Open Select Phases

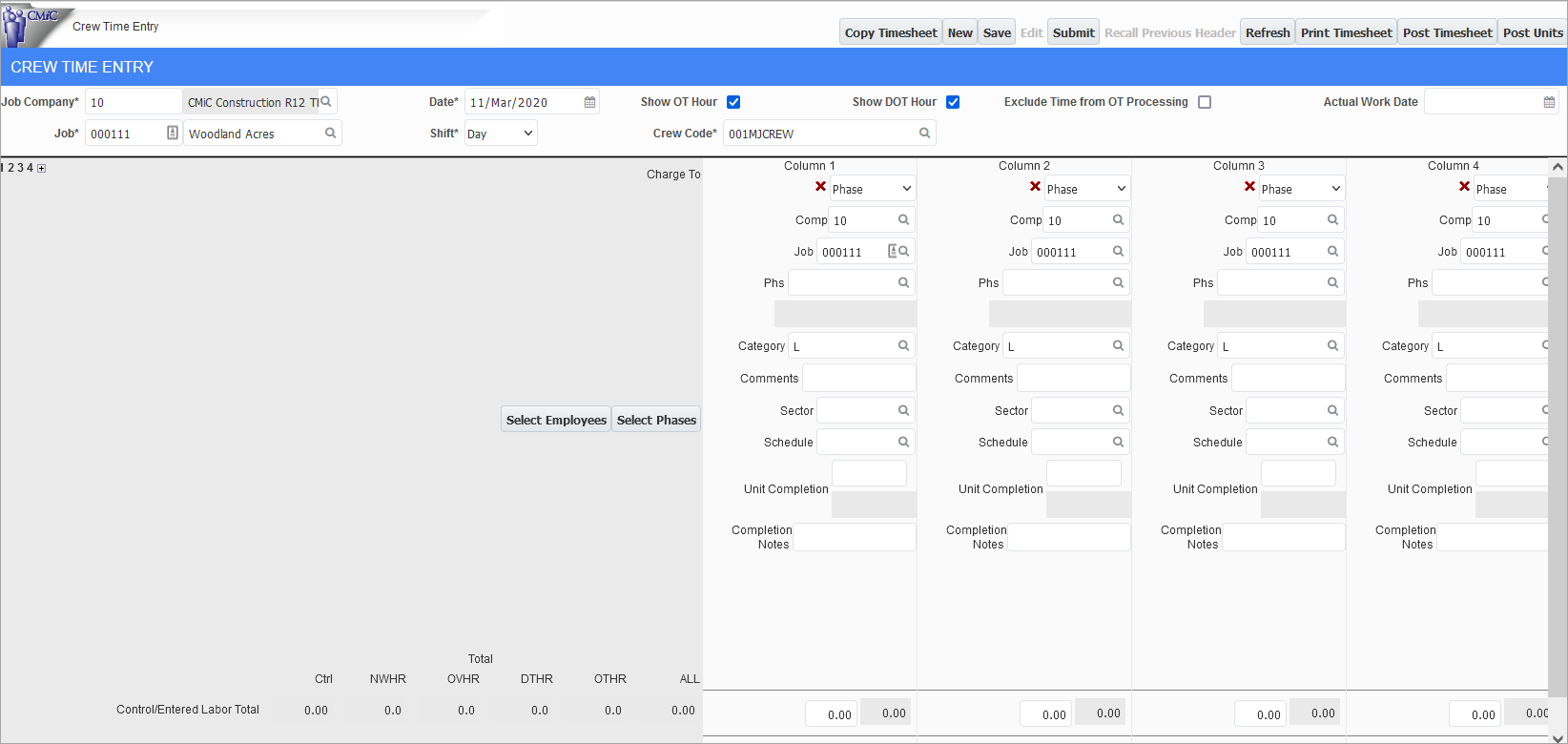pyautogui.click(x=656, y=420)
